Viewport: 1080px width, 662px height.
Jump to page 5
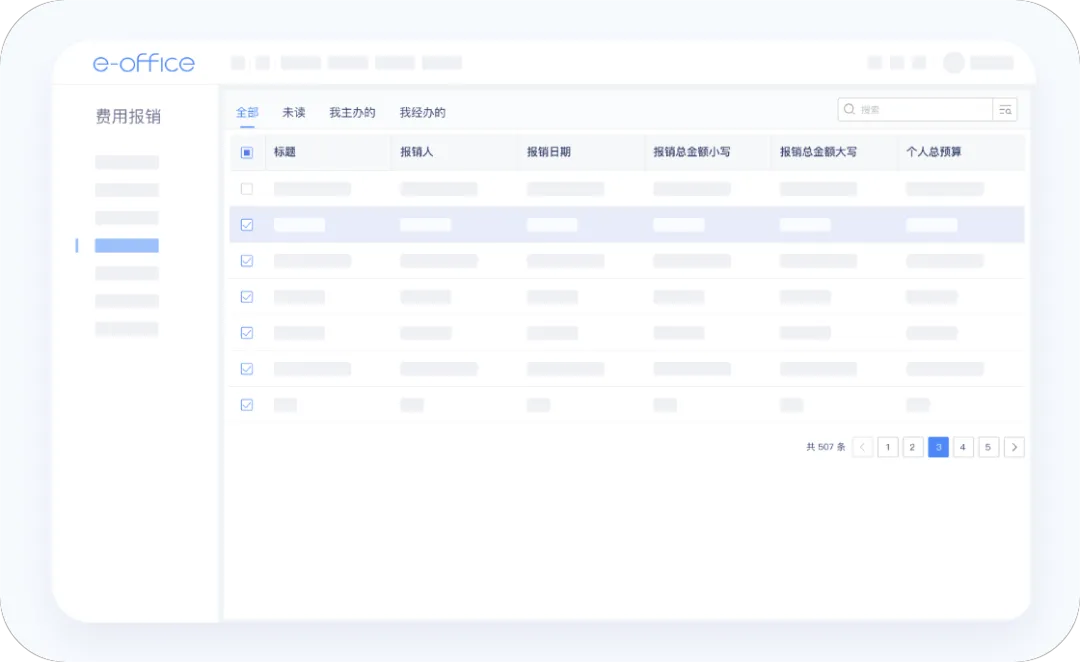tap(988, 447)
